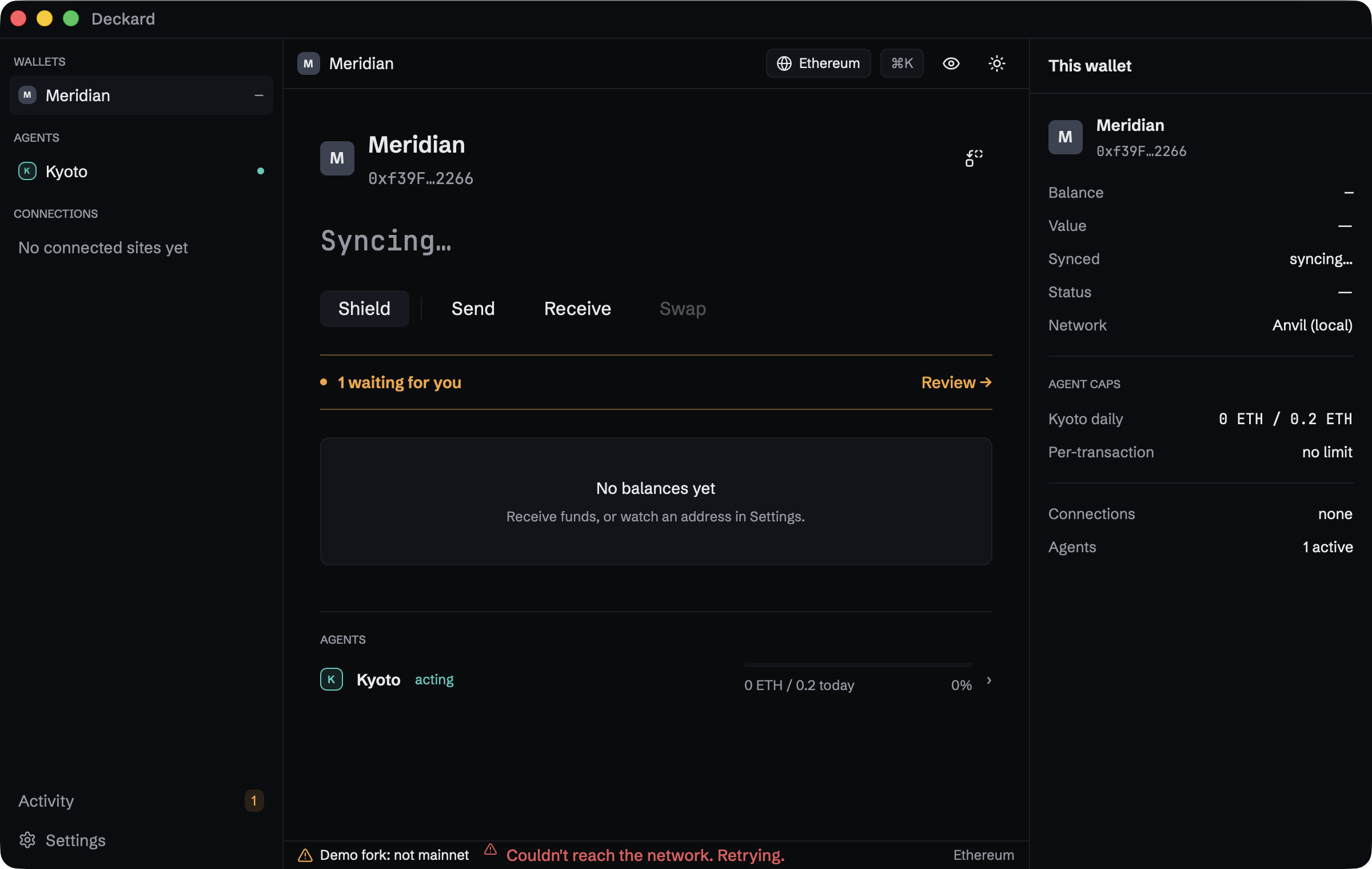Click large Meridian avatar in main panel
The width and height of the screenshot is (1372, 869).
pyautogui.click(x=337, y=158)
